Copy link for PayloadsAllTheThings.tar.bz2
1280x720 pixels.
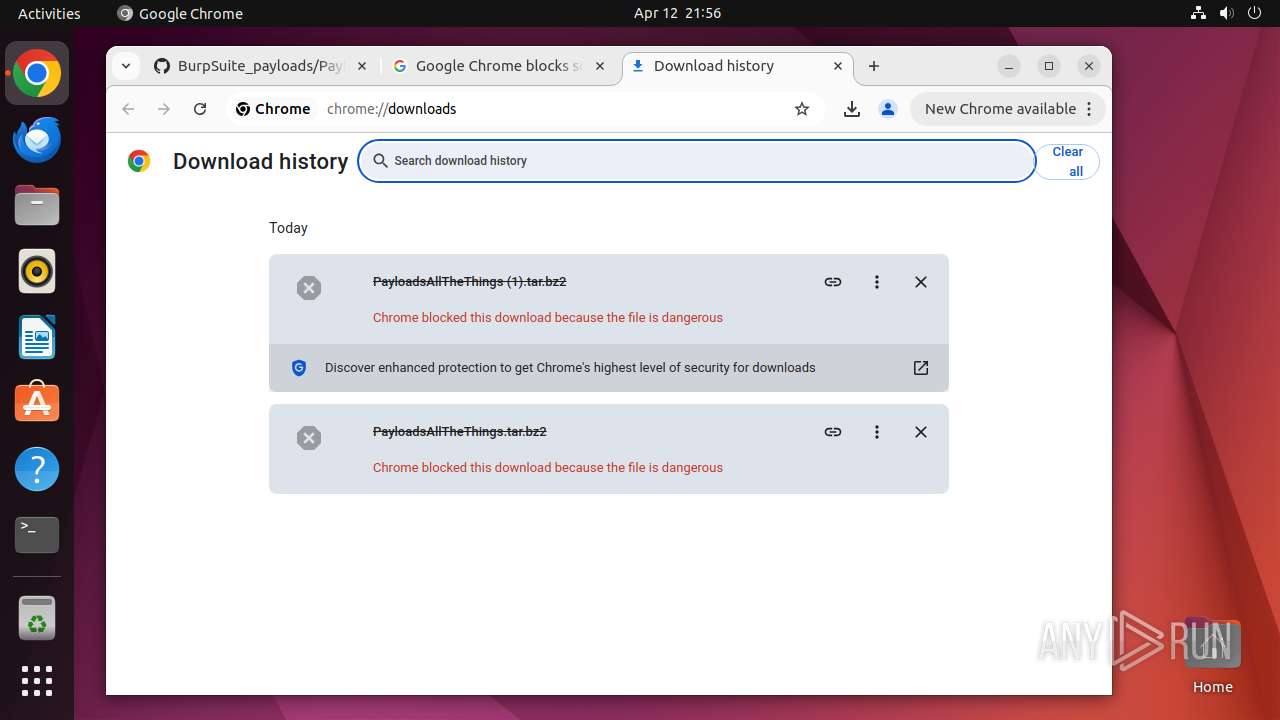coord(833,432)
